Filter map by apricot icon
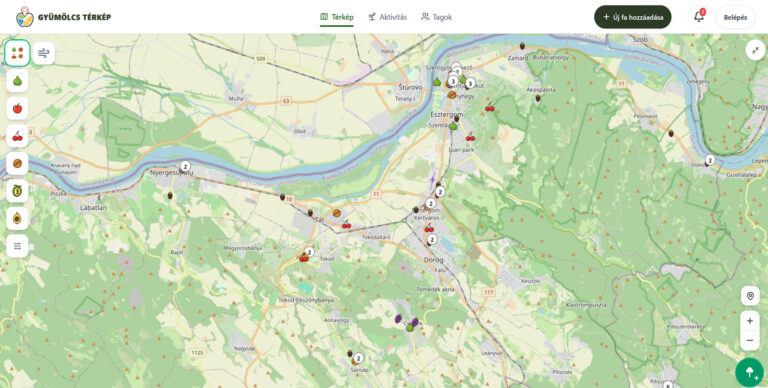Image resolution: width=768 pixels, height=388 pixels. (x=17, y=218)
